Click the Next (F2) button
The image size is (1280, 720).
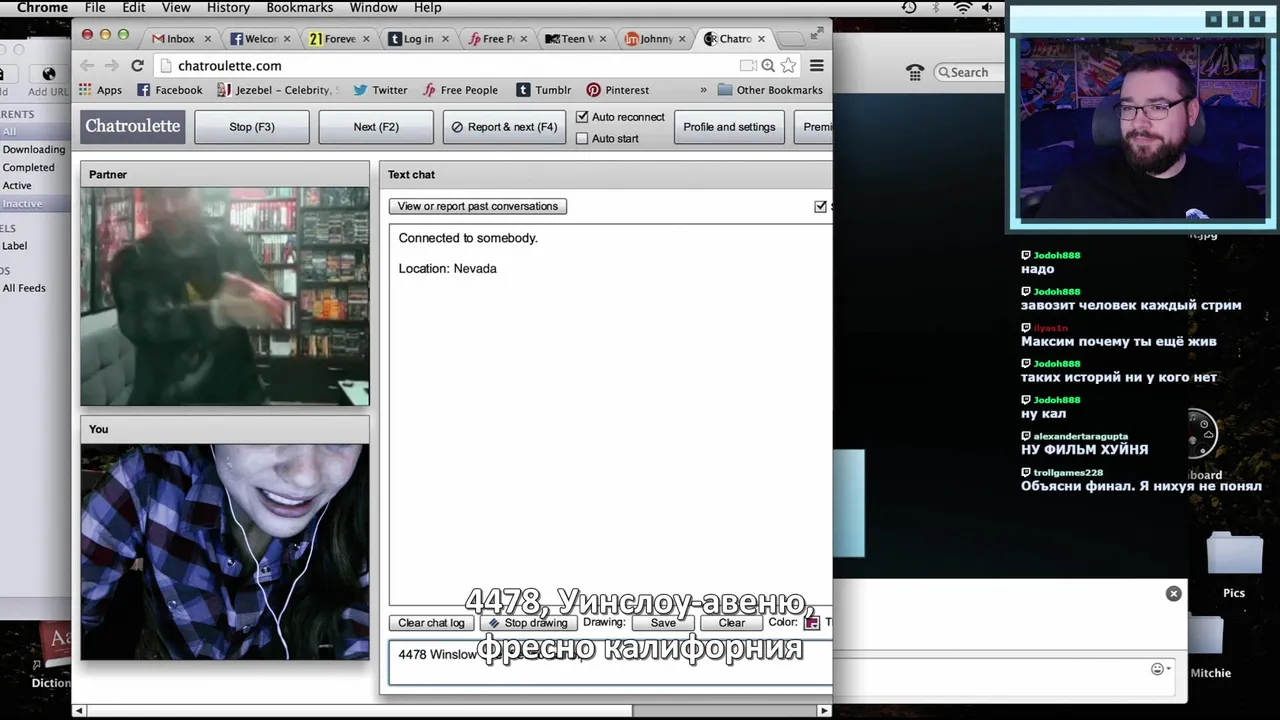click(376, 127)
